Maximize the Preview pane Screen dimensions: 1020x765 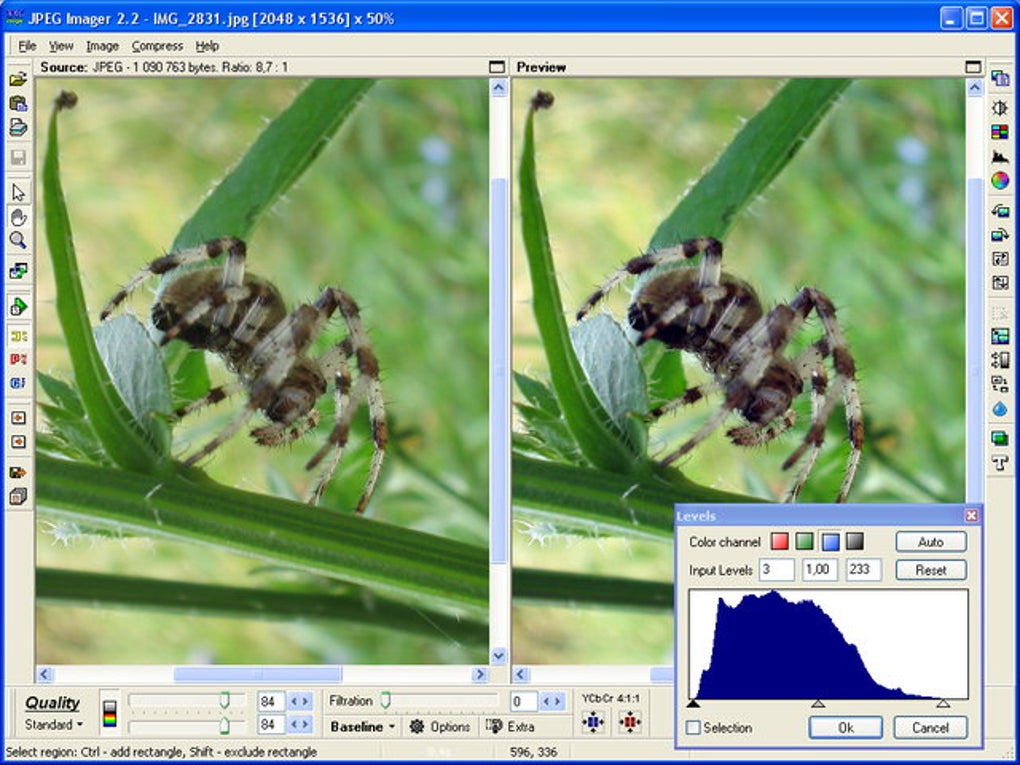[x=973, y=67]
